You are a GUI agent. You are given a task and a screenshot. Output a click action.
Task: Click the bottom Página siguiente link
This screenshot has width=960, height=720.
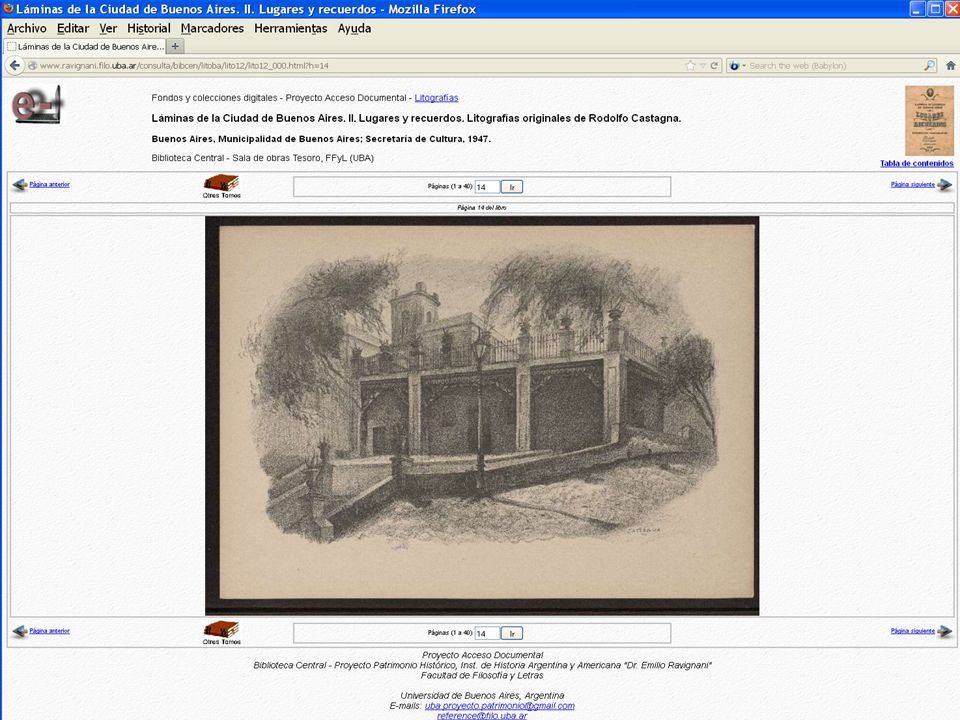(913, 631)
